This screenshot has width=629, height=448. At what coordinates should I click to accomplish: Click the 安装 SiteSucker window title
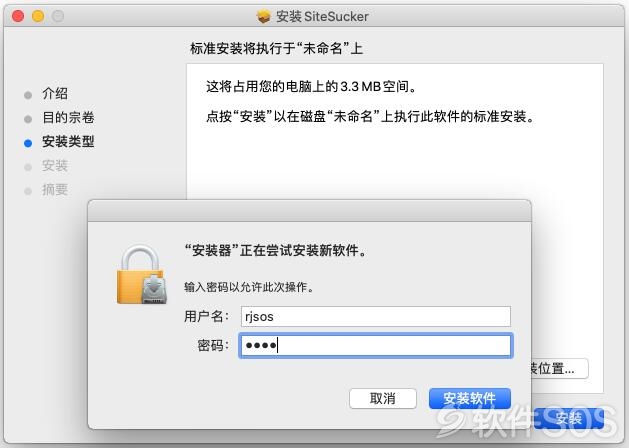click(322, 16)
